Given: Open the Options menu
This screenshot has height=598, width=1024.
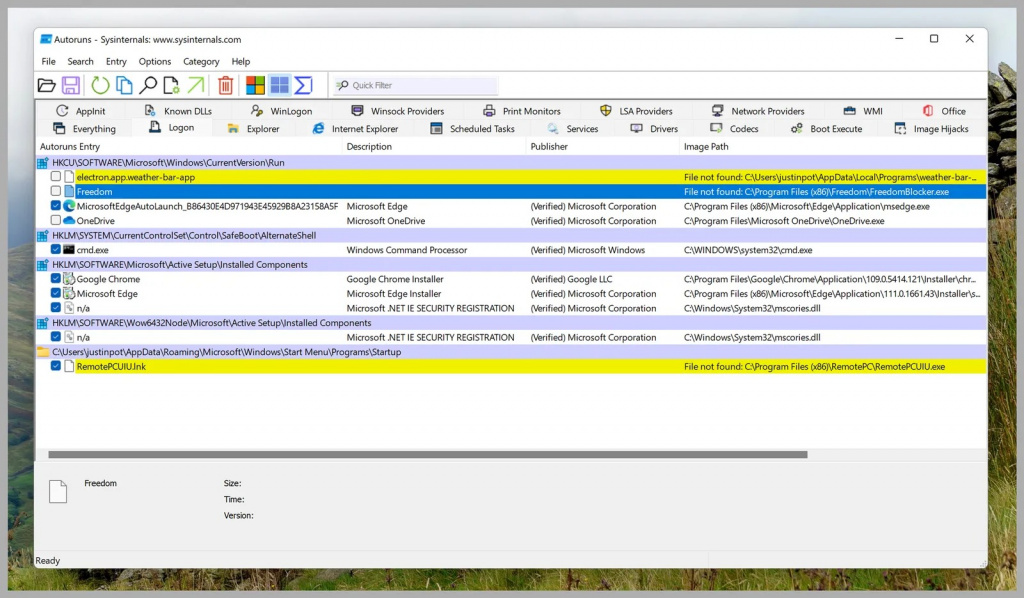Looking at the screenshot, I should coord(154,62).
